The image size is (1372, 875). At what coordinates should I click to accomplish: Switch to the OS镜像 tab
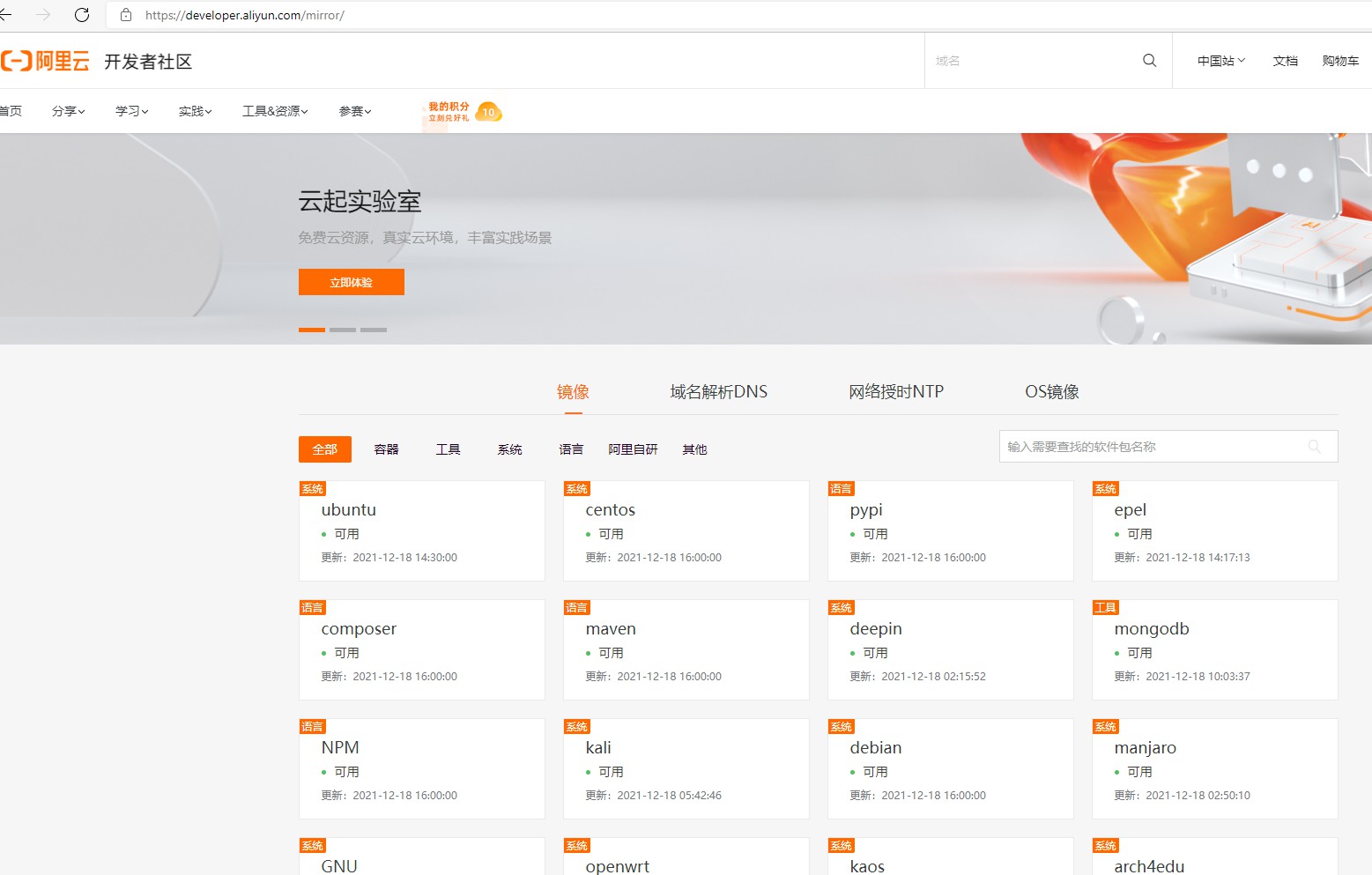pos(1051,391)
